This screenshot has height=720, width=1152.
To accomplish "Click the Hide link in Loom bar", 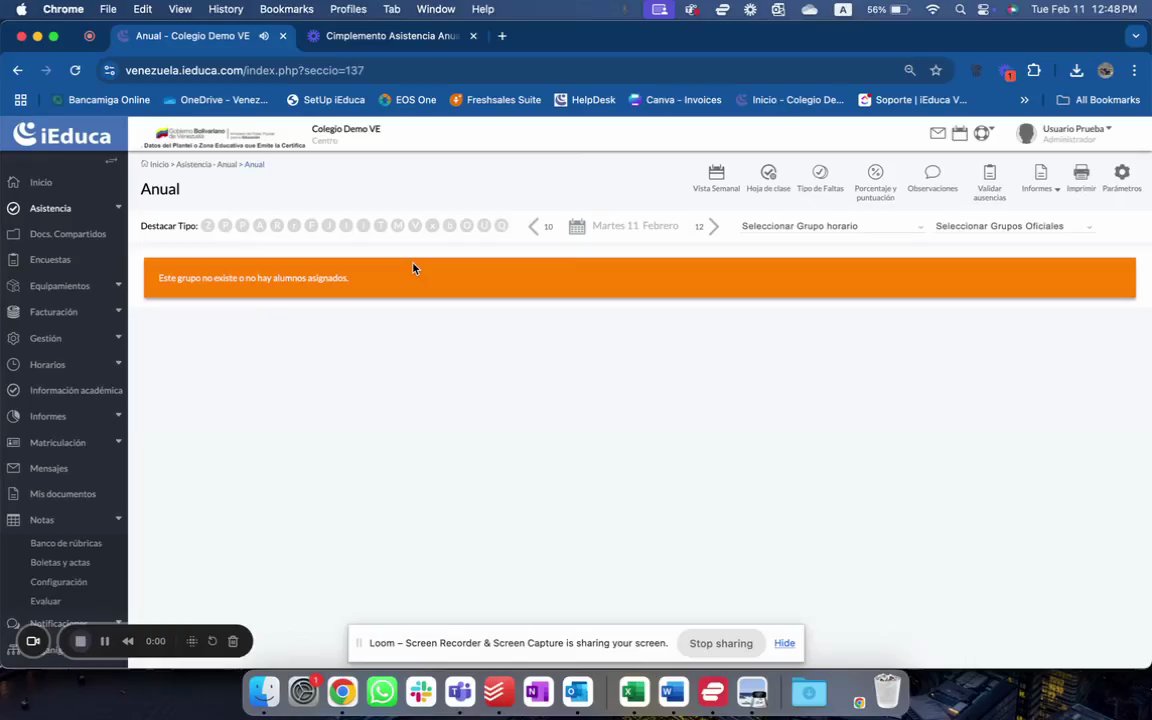I will coord(784,644).
